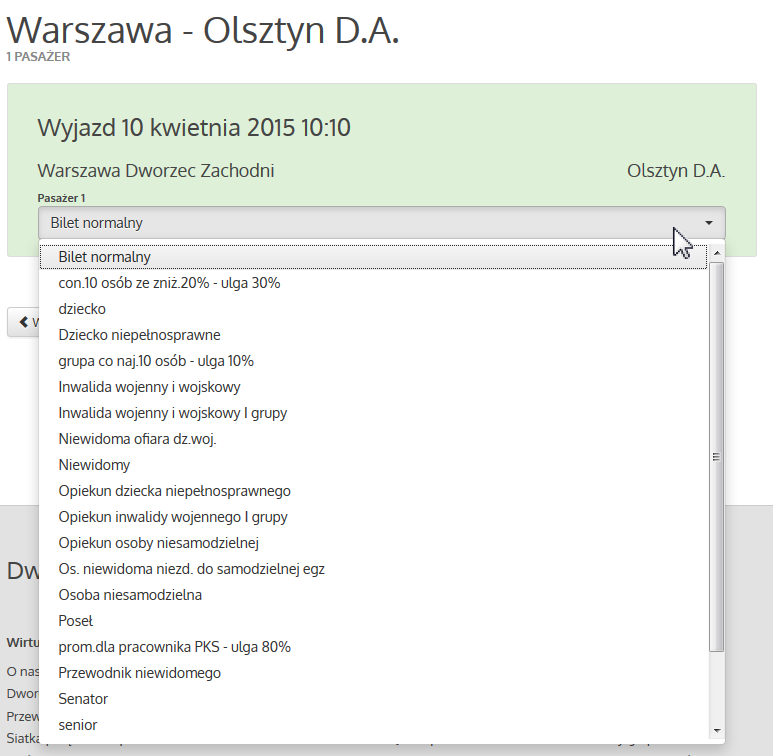
Task: Click the back chevron button
Action: [23, 322]
